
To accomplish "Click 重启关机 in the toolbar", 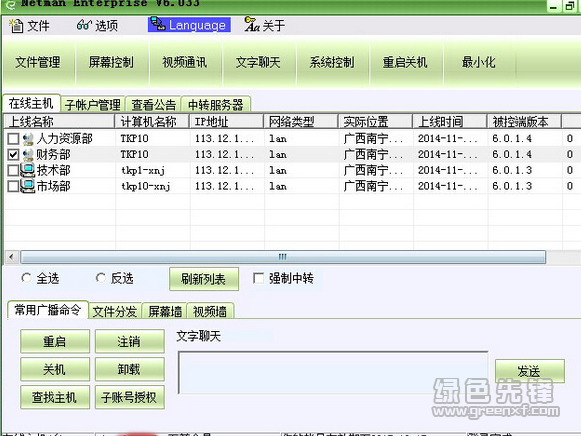I will [406, 62].
